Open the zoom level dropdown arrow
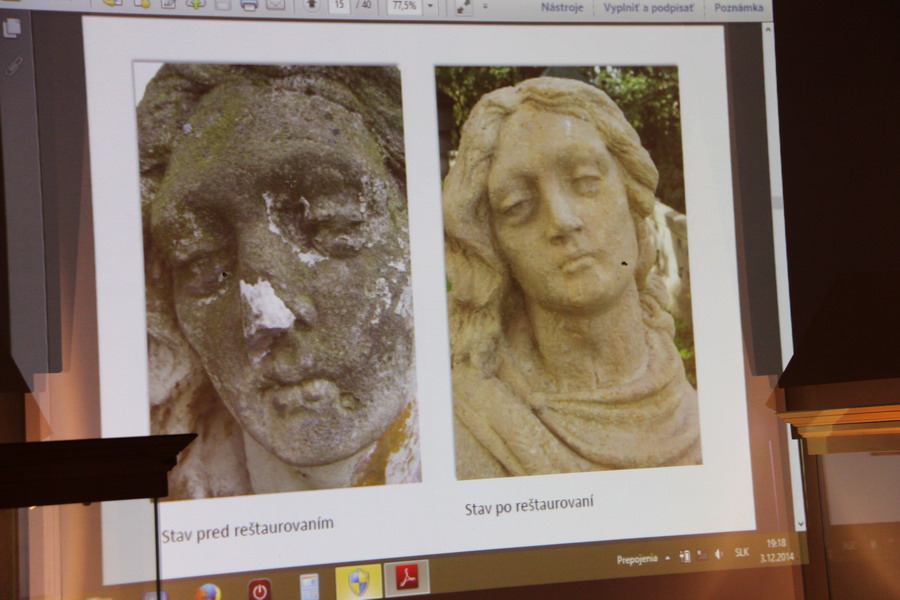Image resolution: width=900 pixels, height=600 pixels. click(x=430, y=7)
